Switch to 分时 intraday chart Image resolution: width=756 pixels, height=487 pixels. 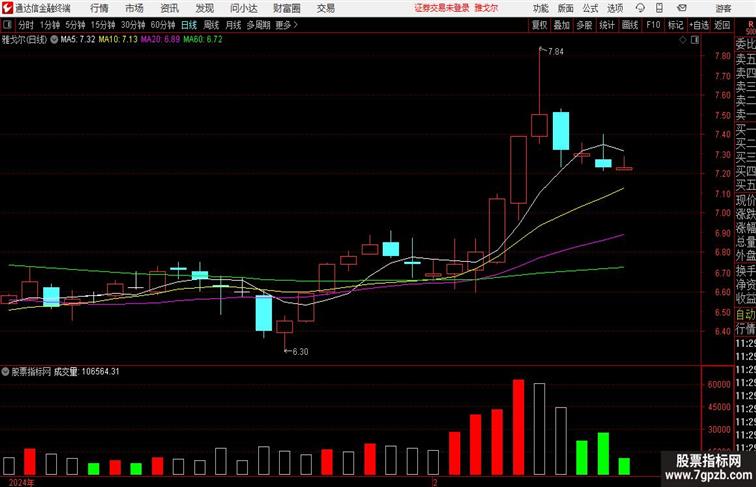pos(26,25)
